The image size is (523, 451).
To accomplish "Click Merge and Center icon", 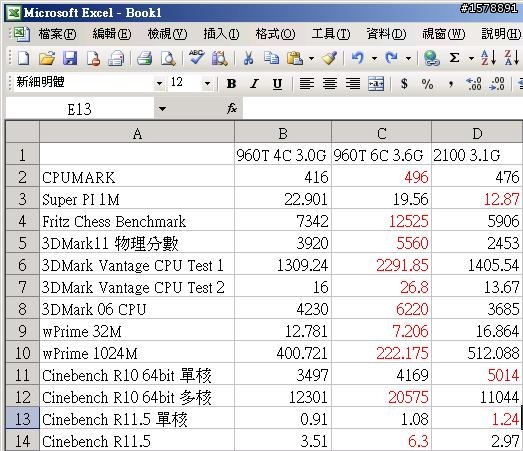I will tap(376, 83).
